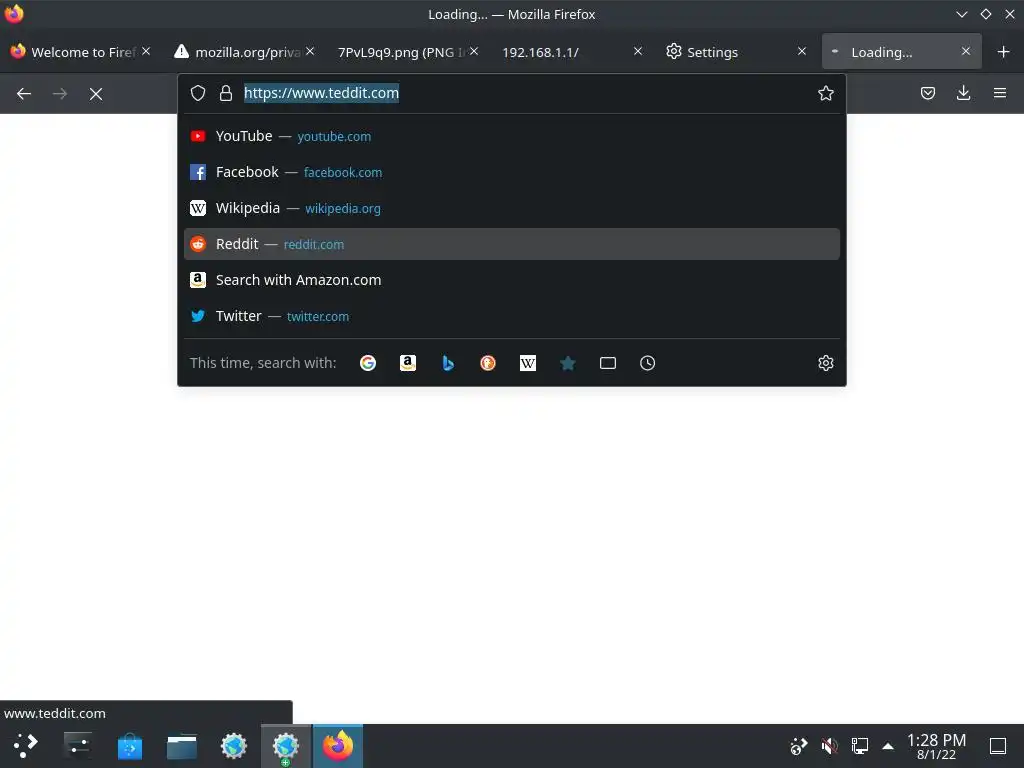Open a new tab with plus
The image size is (1024, 768).
(1004, 52)
